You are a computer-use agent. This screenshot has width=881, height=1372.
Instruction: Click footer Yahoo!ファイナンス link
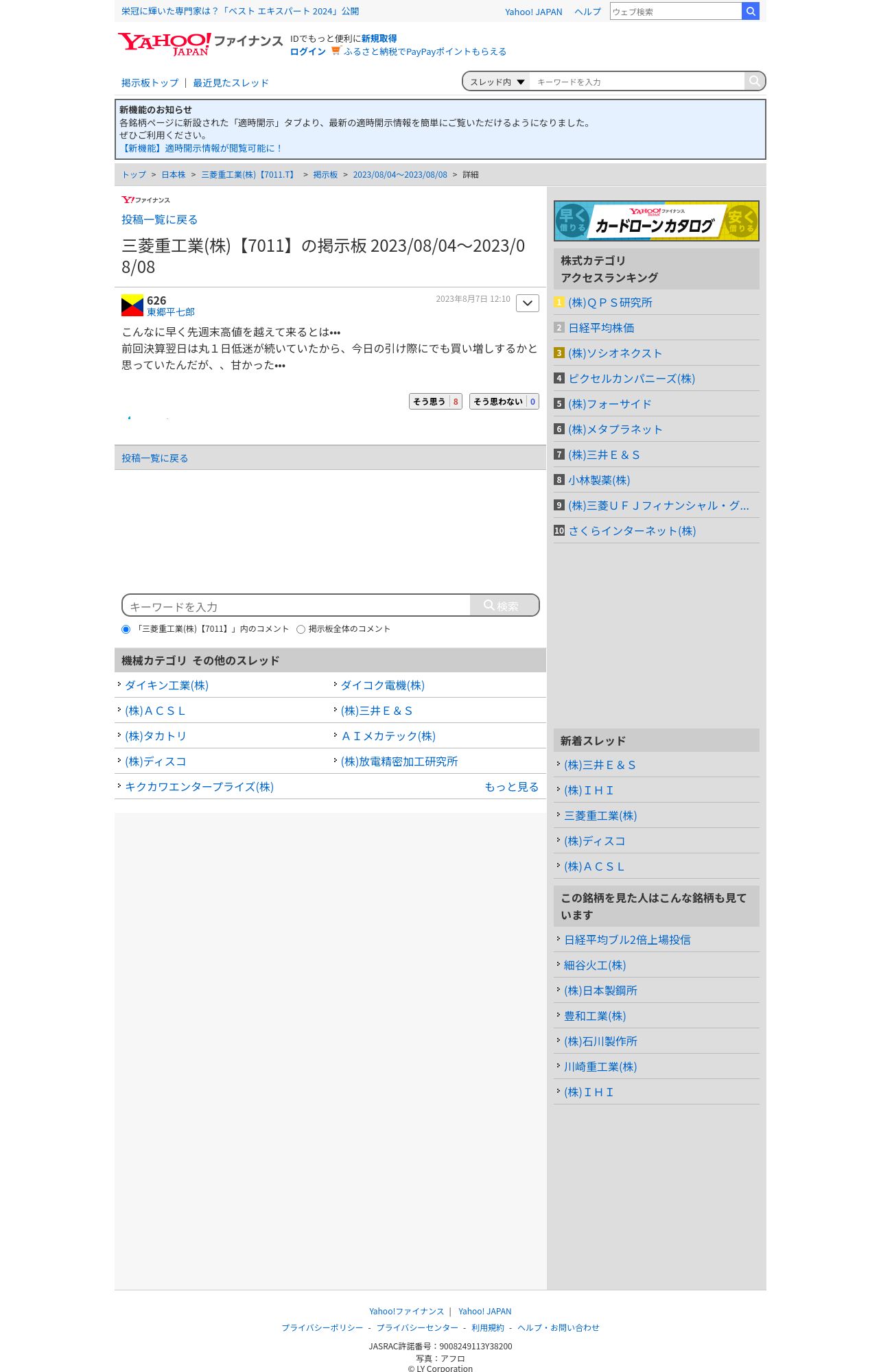(x=406, y=1311)
